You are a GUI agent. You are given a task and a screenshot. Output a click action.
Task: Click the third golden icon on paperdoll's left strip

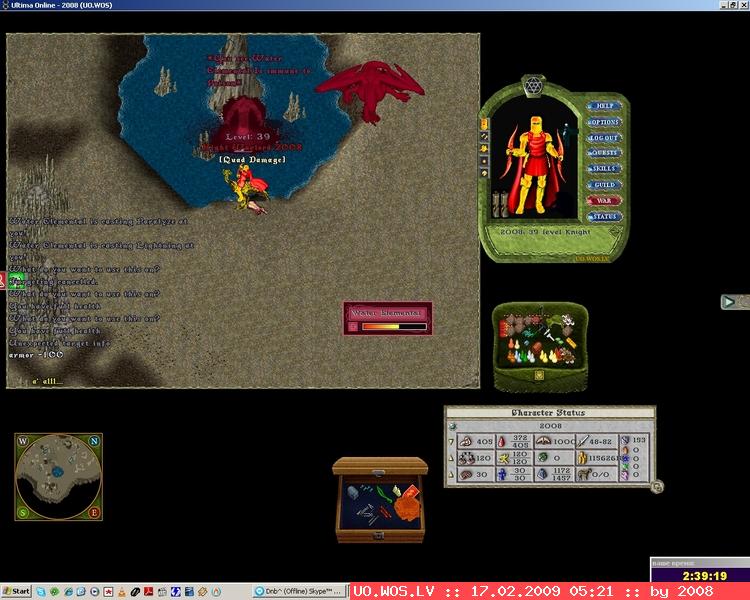484,149
